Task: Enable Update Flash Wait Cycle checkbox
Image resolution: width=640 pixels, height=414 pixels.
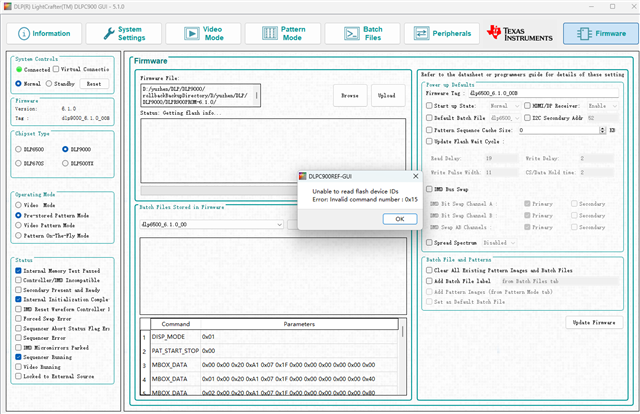Action: (x=429, y=141)
